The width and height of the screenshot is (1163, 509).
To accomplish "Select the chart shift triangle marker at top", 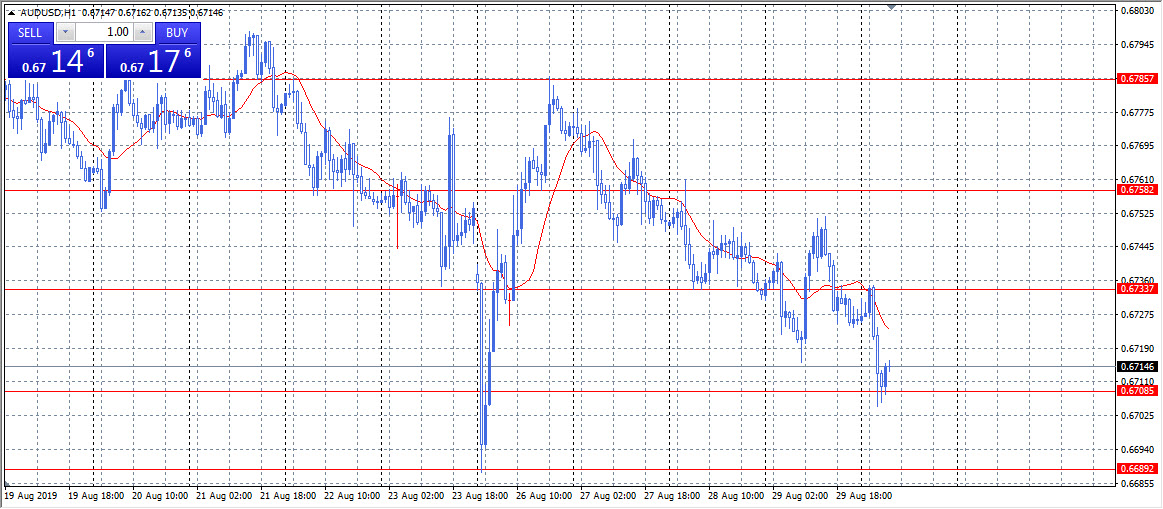I will pos(893,6).
